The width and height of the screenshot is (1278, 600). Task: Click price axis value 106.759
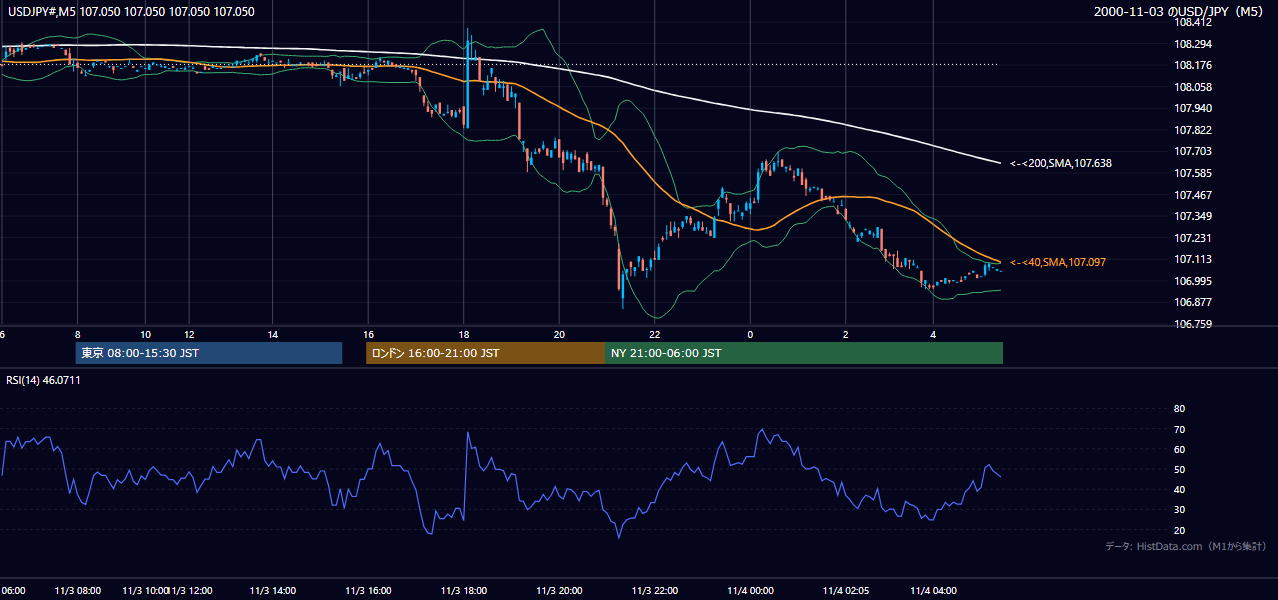coord(1193,324)
